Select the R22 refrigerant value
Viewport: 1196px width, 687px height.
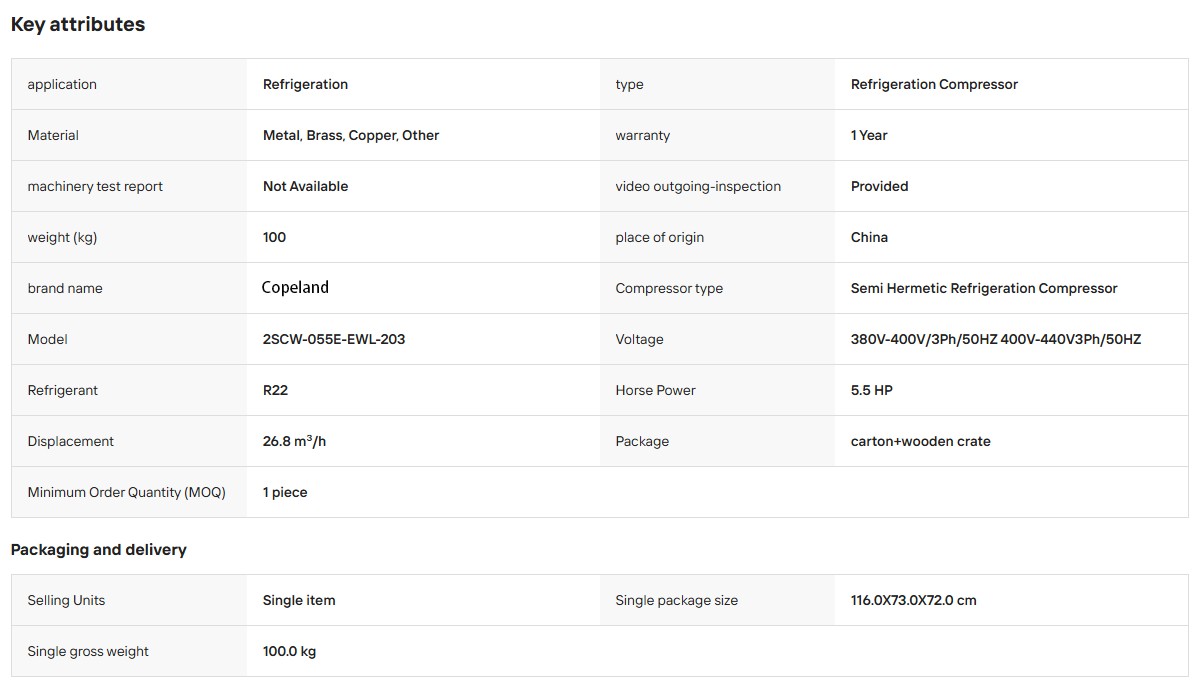(275, 390)
